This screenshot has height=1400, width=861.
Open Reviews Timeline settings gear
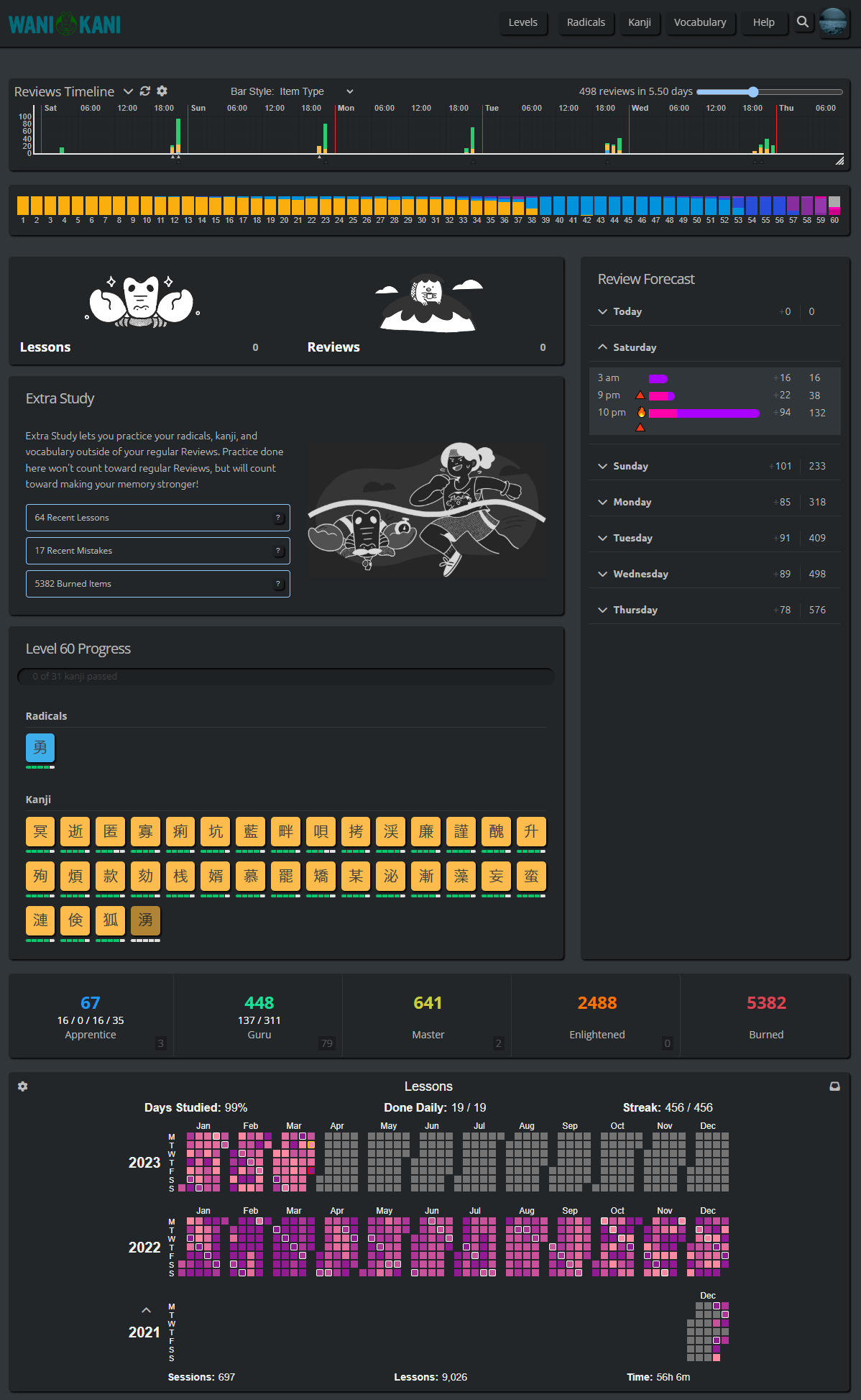[162, 91]
